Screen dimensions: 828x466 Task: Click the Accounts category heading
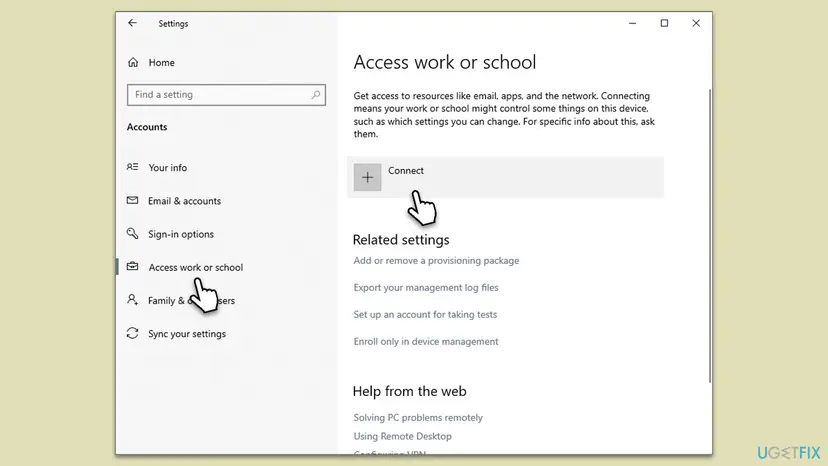pyautogui.click(x=147, y=127)
